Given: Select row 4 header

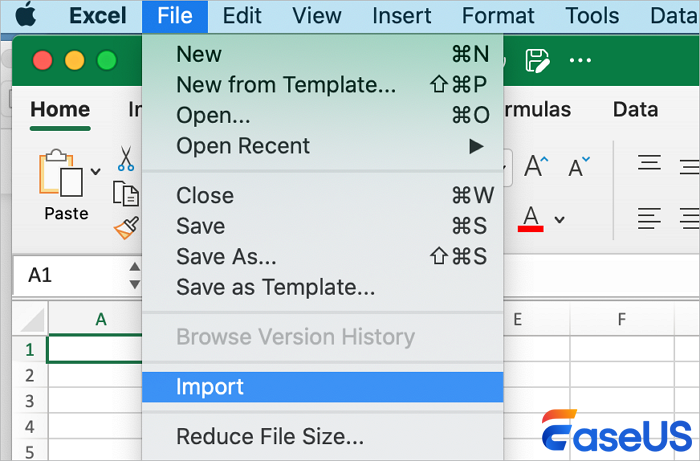Looking at the screenshot, I should (30, 427).
